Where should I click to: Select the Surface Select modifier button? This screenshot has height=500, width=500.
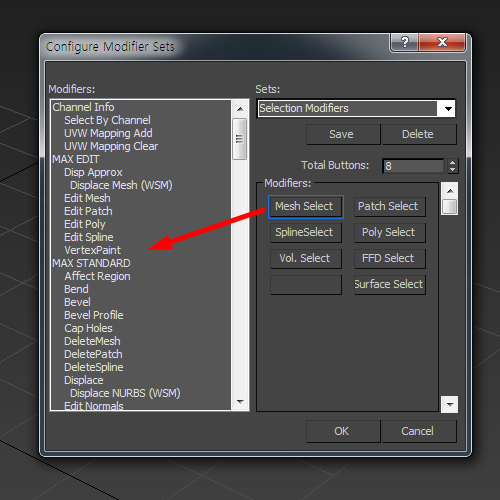pyautogui.click(x=389, y=284)
